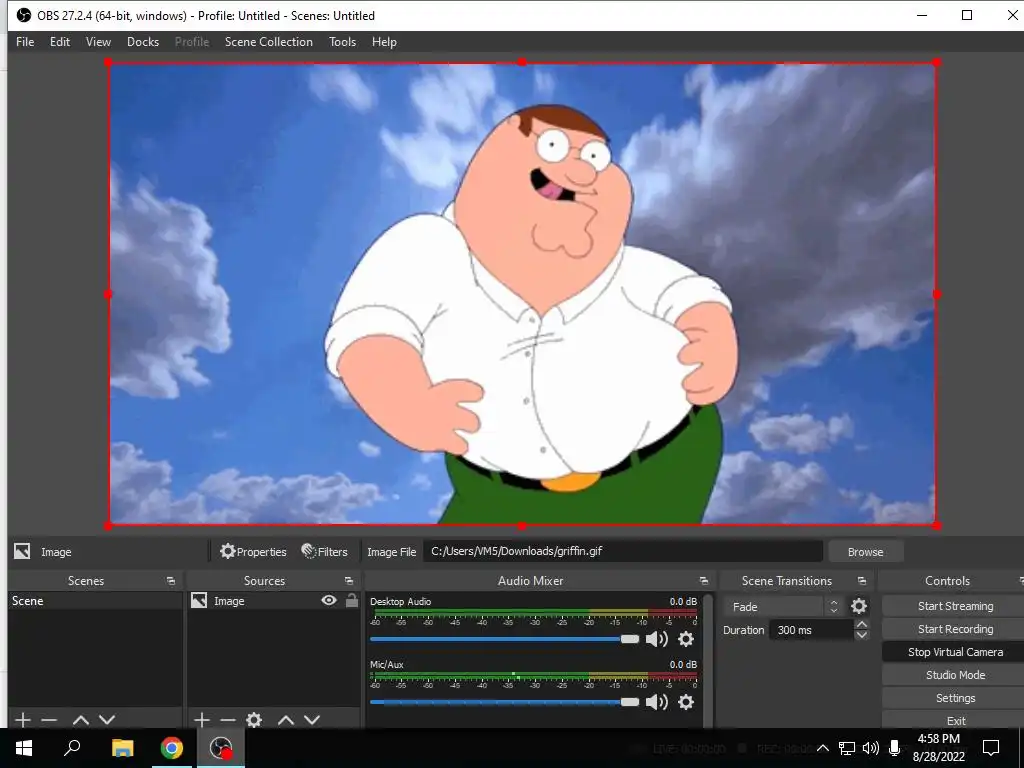Decrease transition Duration with down arrow
The height and width of the screenshot is (768, 1024).
tap(861, 635)
